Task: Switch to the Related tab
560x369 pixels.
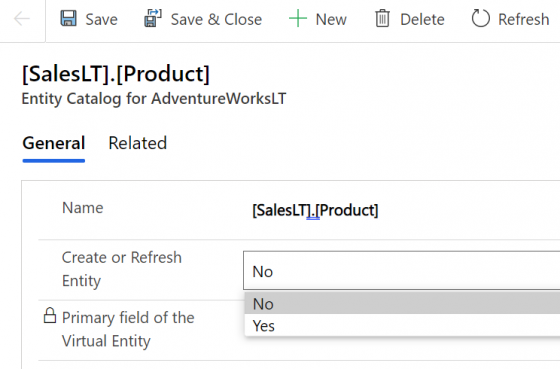Action: coord(138,143)
